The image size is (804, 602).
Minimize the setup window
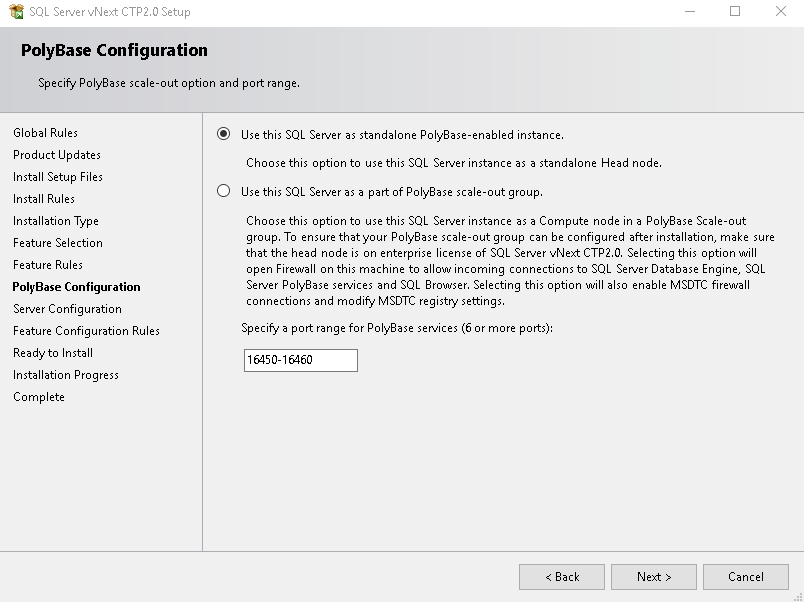(x=690, y=12)
